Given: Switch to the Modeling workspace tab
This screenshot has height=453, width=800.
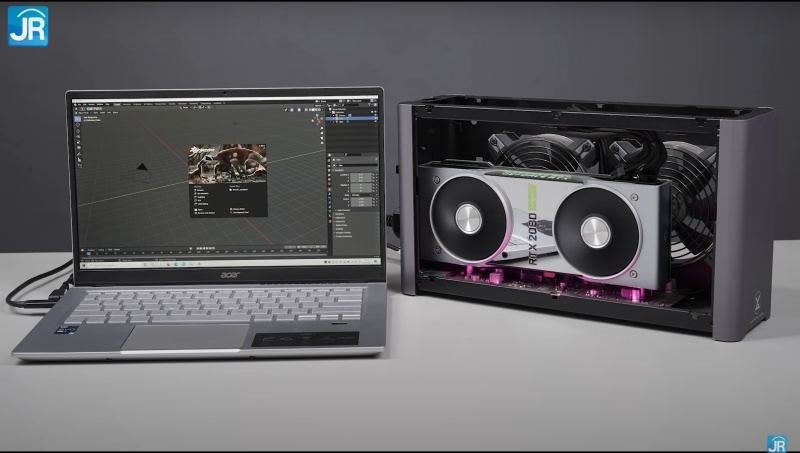Looking at the screenshot, I should pyautogui.click(x=127, y=105).
